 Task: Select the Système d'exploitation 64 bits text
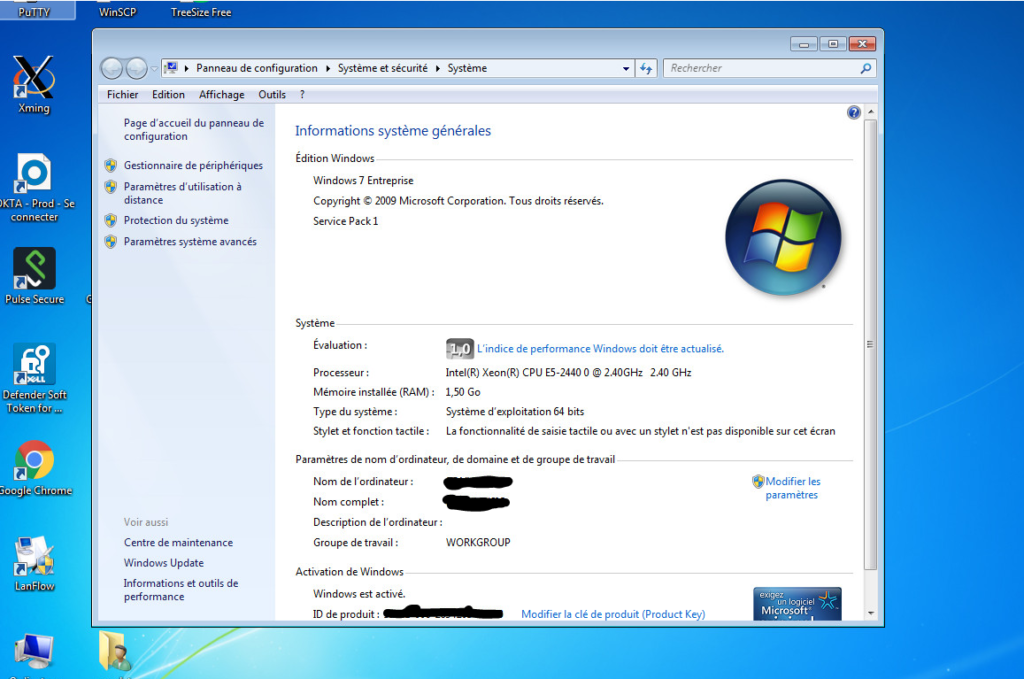point(515,411)
